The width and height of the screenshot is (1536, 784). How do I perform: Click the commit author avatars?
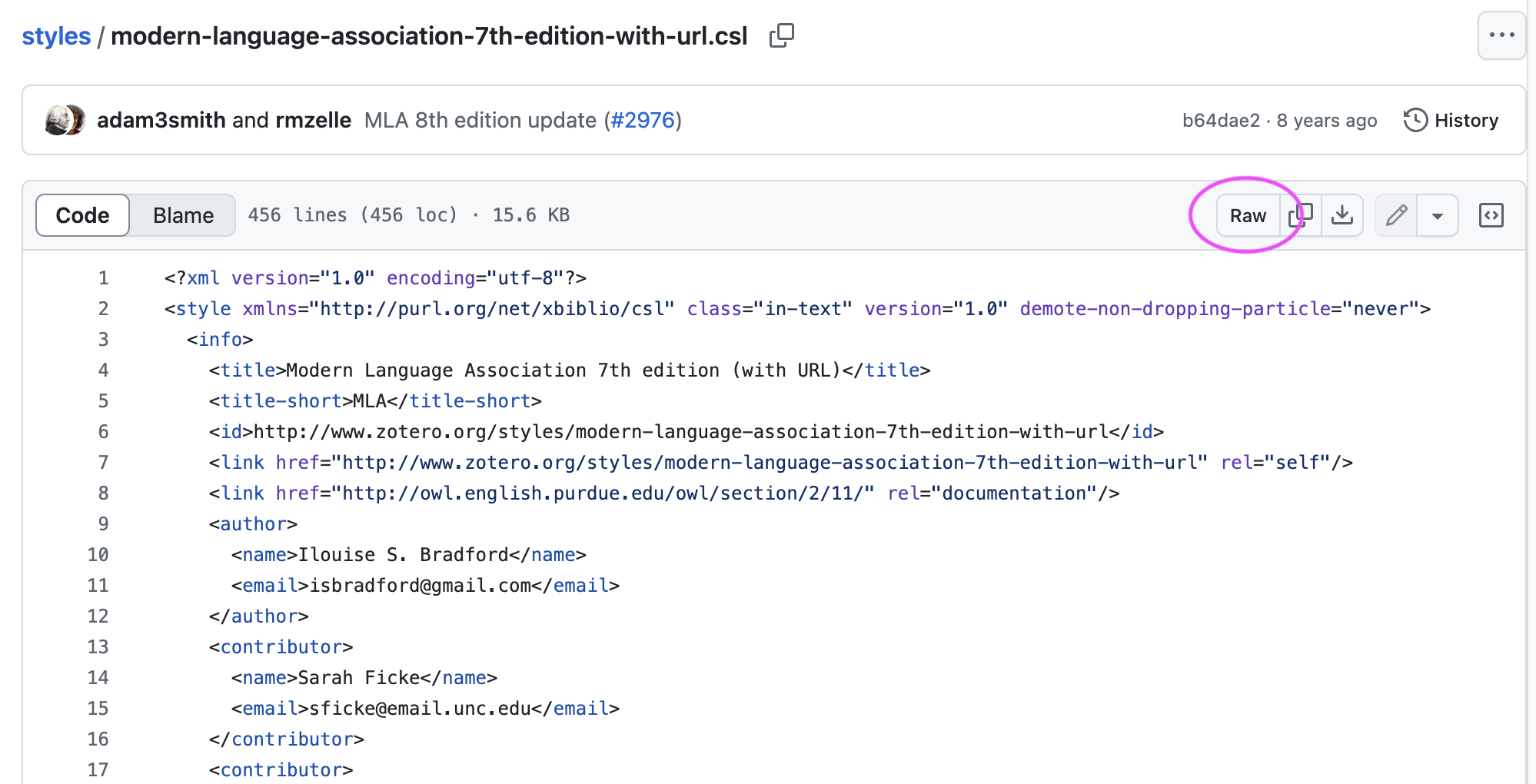click(65, 121)
